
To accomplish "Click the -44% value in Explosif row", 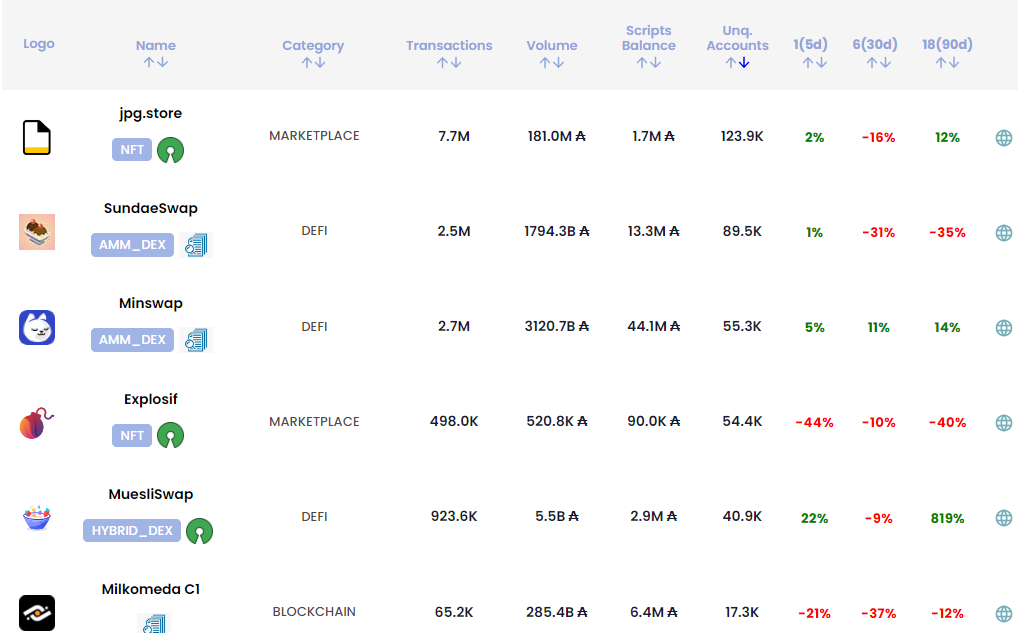I will [814, 422].
